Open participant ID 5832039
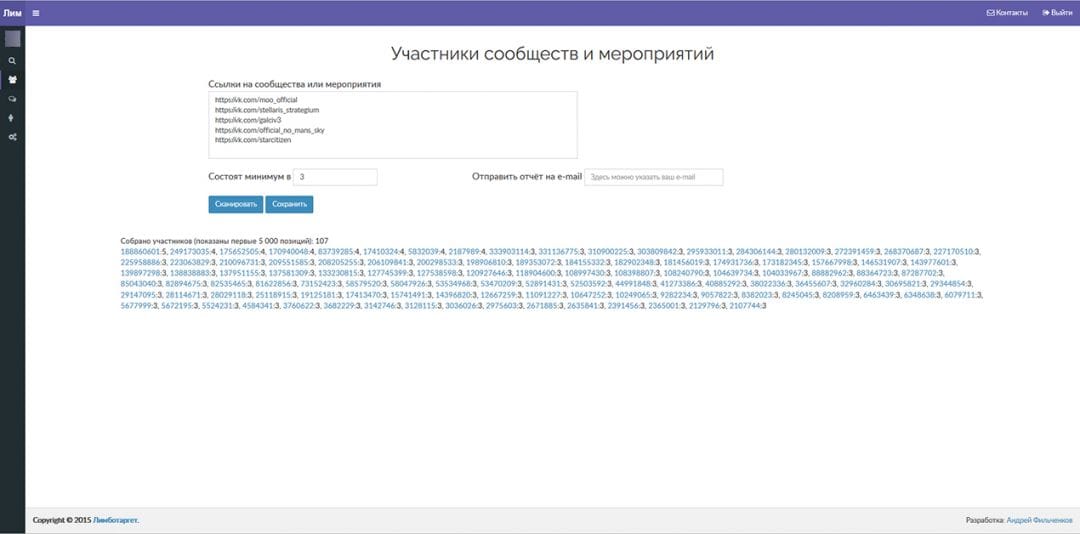The width and height of the screenshot is (1080, 534). (424, 252)
